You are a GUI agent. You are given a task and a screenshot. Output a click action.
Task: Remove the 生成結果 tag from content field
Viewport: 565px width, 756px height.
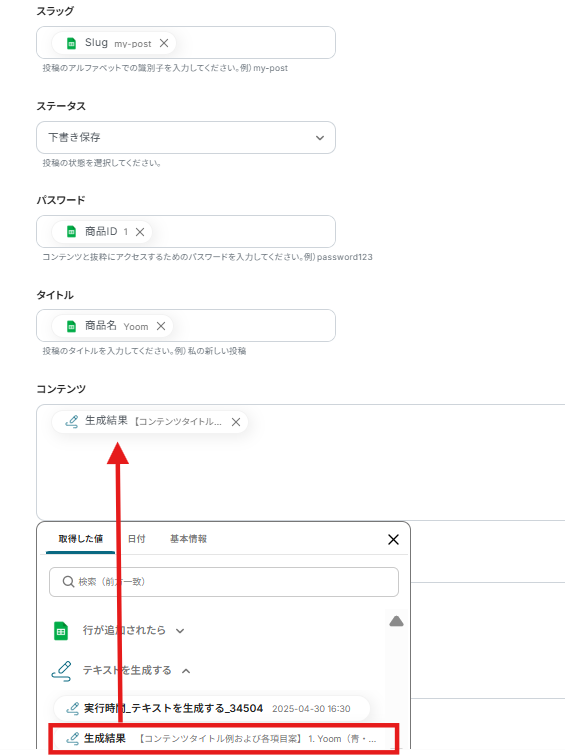coord(236,422)
